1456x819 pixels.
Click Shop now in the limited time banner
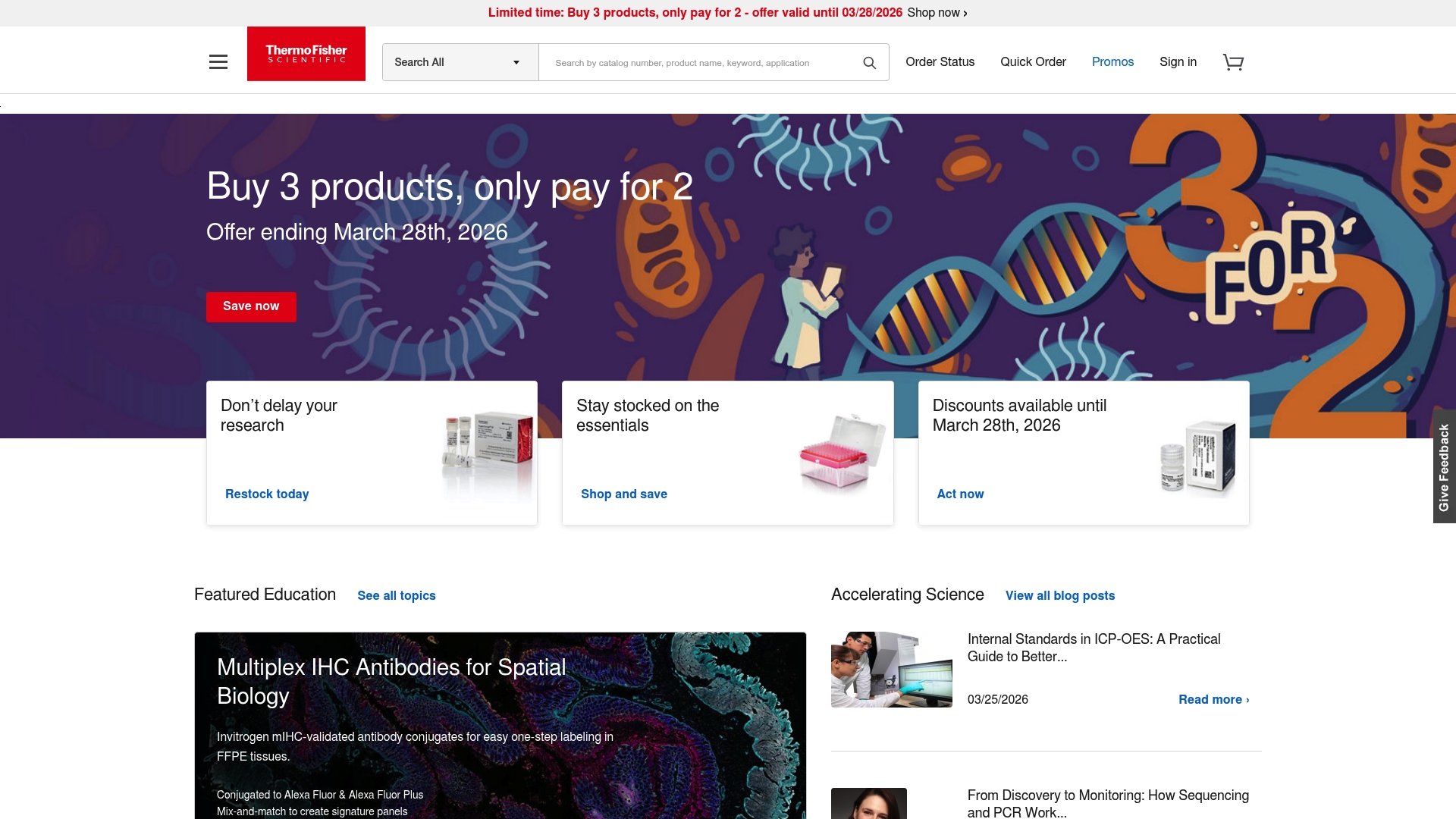[x=937, y=12]
